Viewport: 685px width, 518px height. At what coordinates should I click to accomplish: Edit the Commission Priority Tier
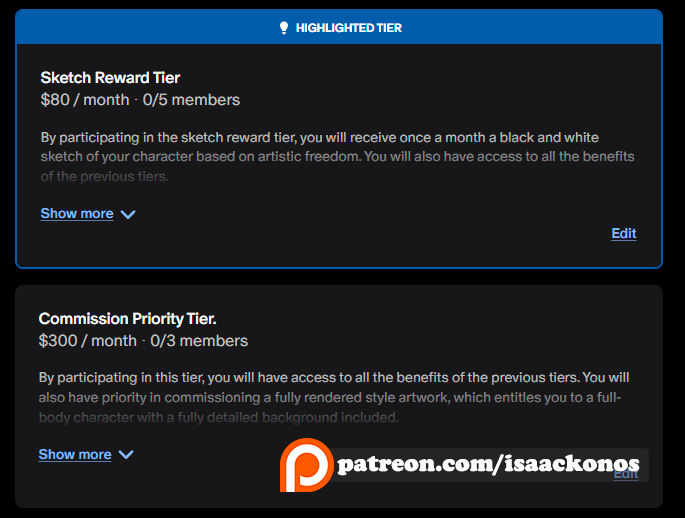(x=625, y=474)
